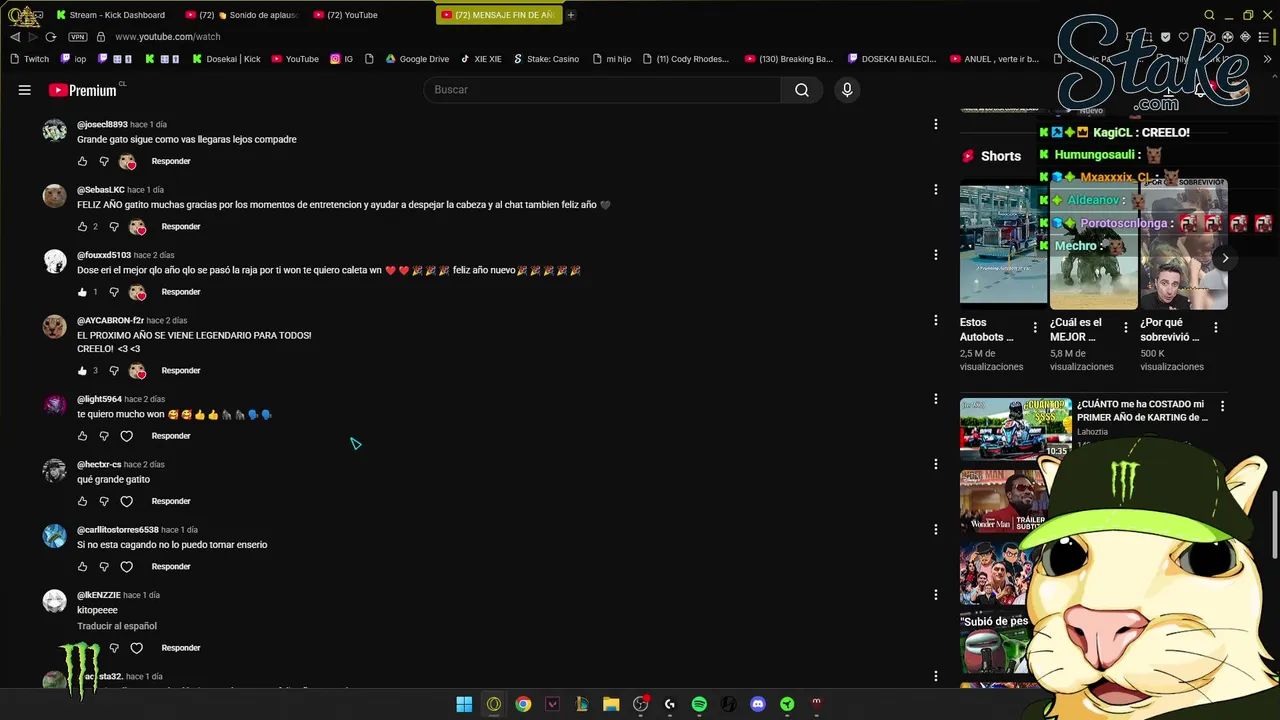Open File Explorer from the taskbar

(x=611, y=704)
